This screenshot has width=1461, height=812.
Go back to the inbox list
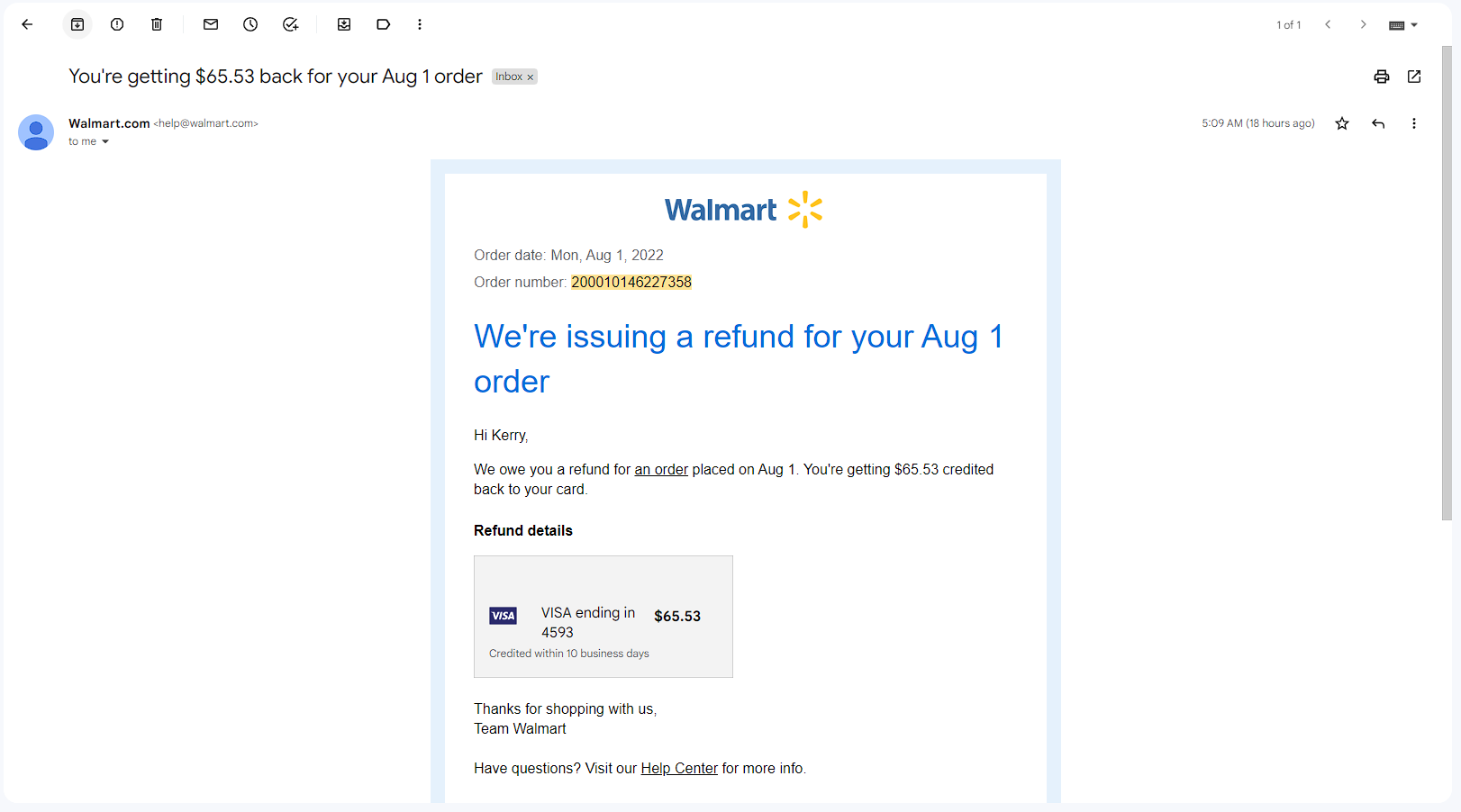27,24
